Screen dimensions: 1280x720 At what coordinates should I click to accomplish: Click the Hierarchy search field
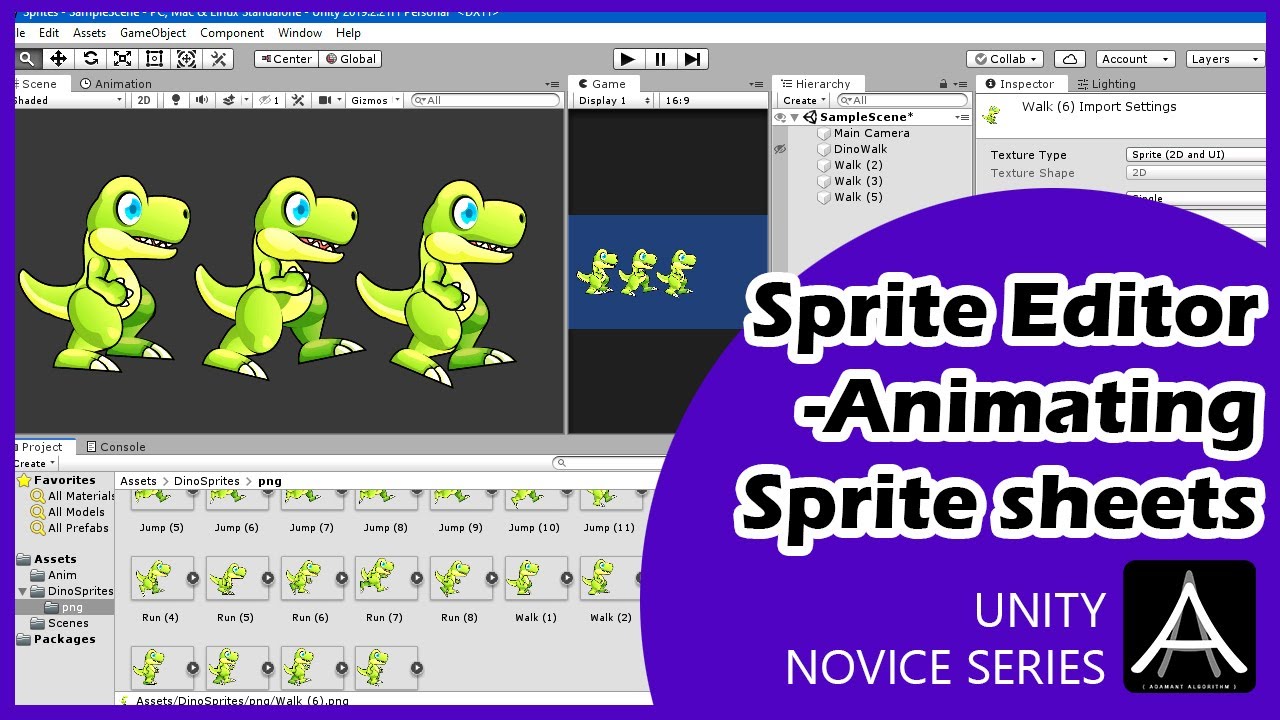[x=903, y=100]
